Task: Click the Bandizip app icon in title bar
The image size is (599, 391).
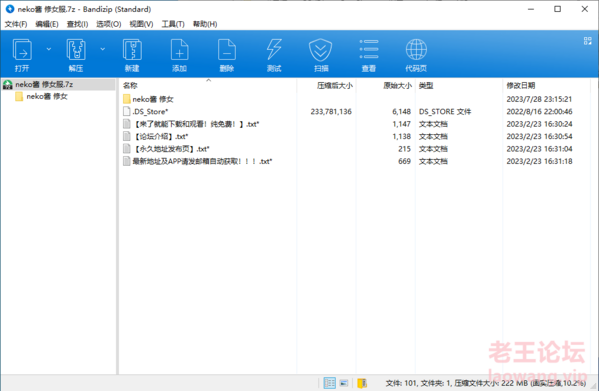Action: 10,9
